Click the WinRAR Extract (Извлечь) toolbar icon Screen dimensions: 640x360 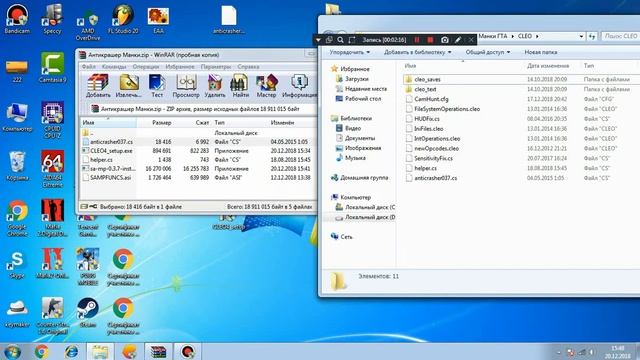[x=129, y=86]
